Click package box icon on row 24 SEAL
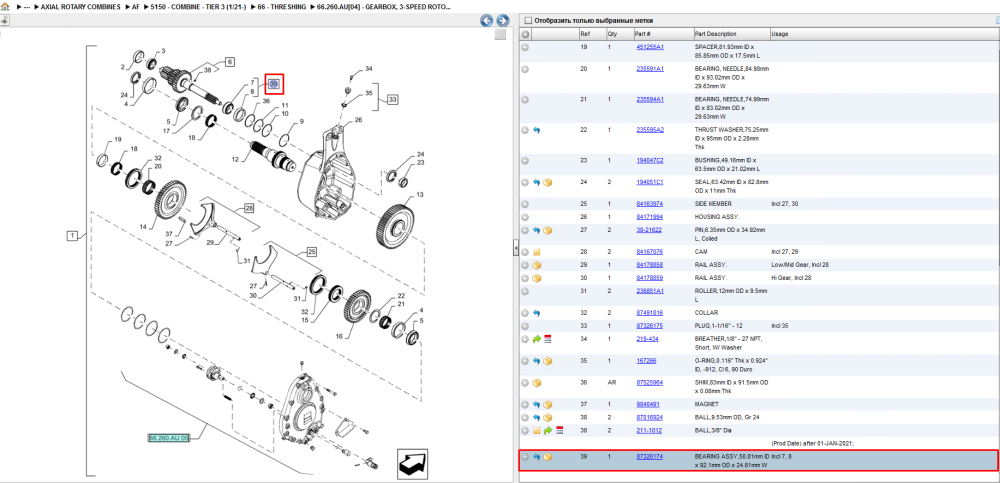Image resolution: width=1000 pixels, height=483 pixels. tap(547, 182)
